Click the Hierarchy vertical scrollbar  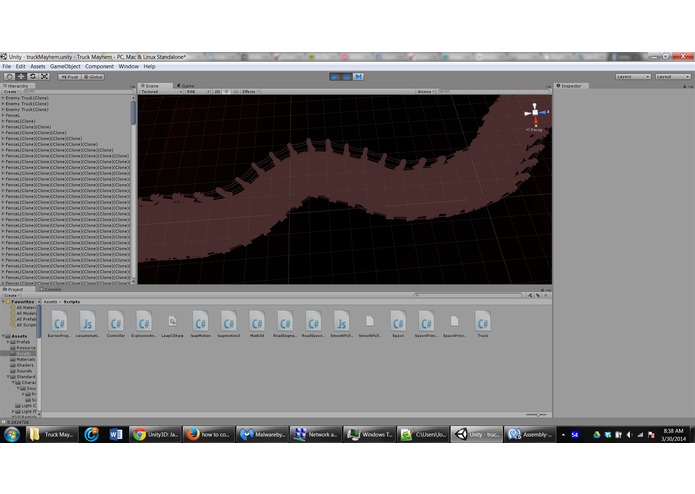tap(133, 189)
